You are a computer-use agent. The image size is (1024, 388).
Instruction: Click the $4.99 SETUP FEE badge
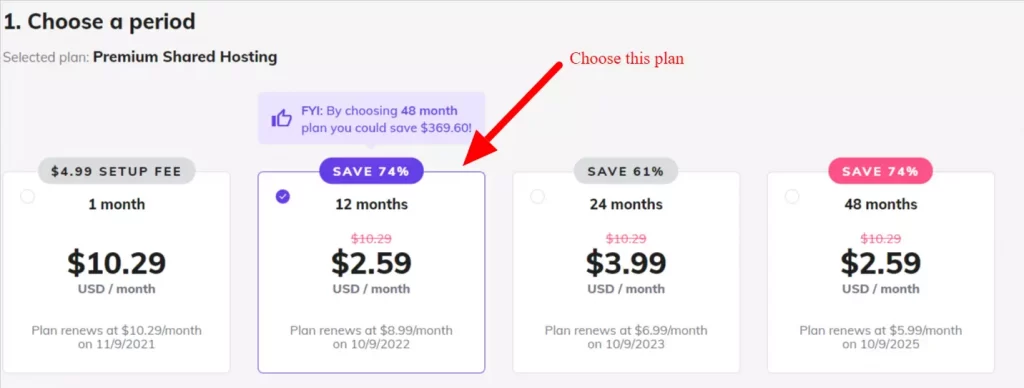116,171
